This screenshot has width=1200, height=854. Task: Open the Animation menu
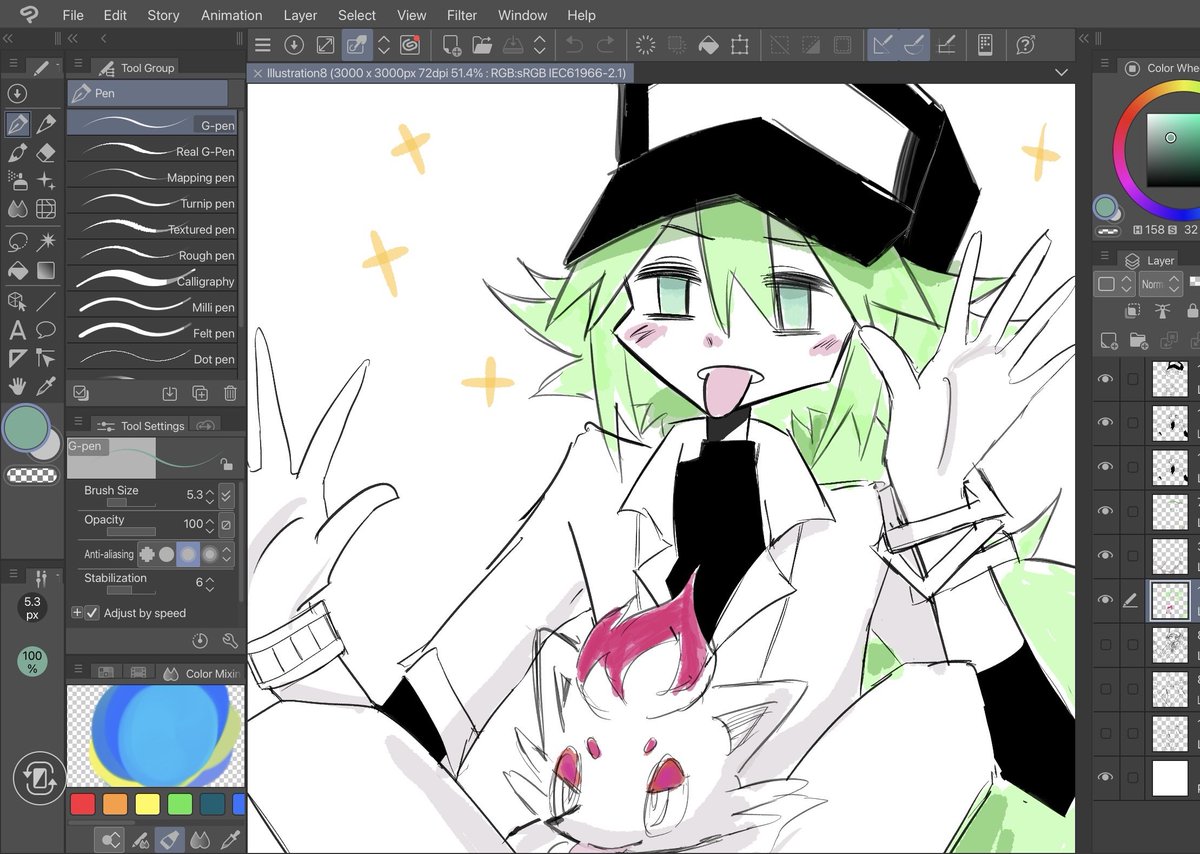click(231, 15)
